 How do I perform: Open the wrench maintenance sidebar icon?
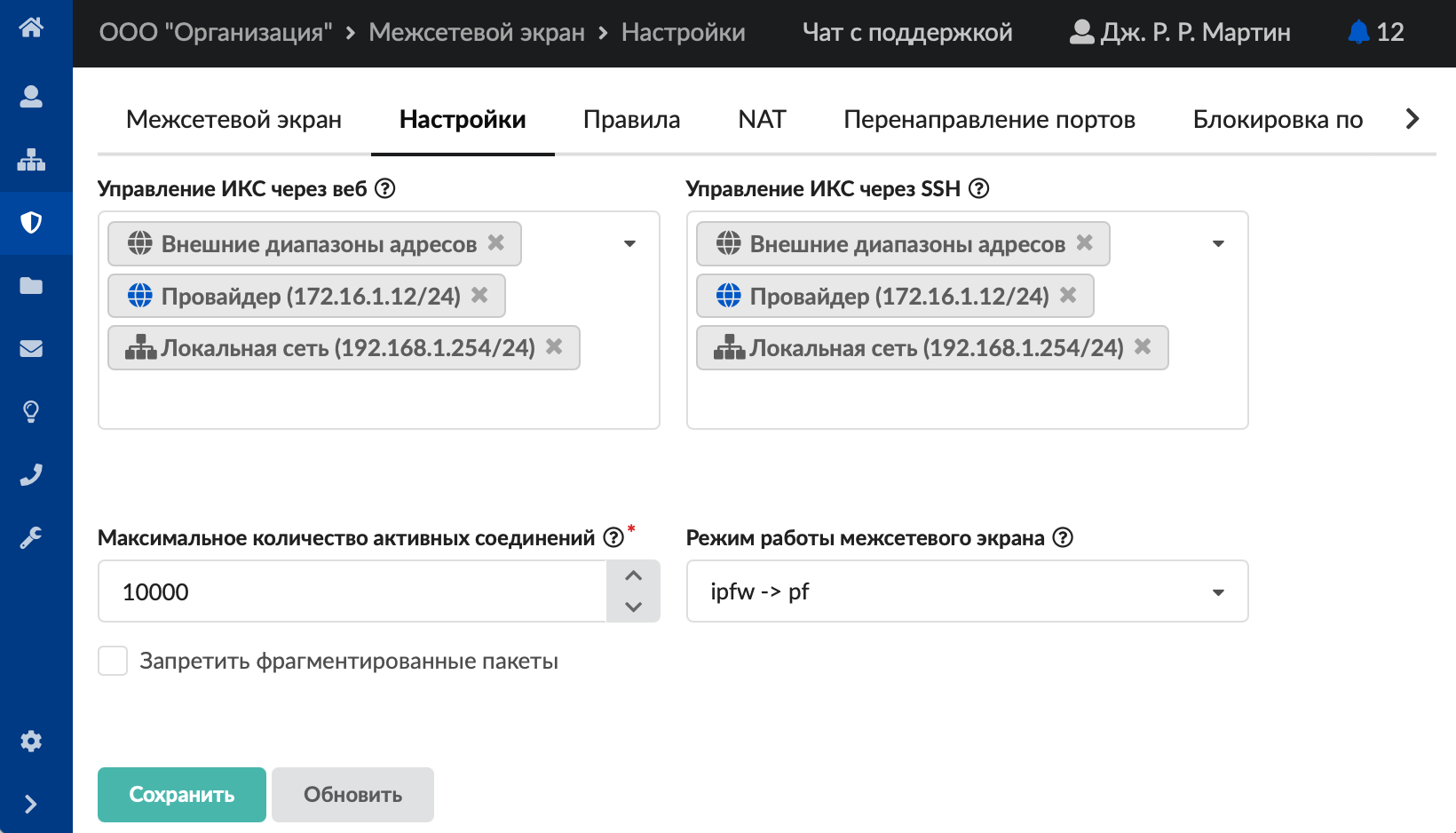pyautogui.click(x=31, y=537)
